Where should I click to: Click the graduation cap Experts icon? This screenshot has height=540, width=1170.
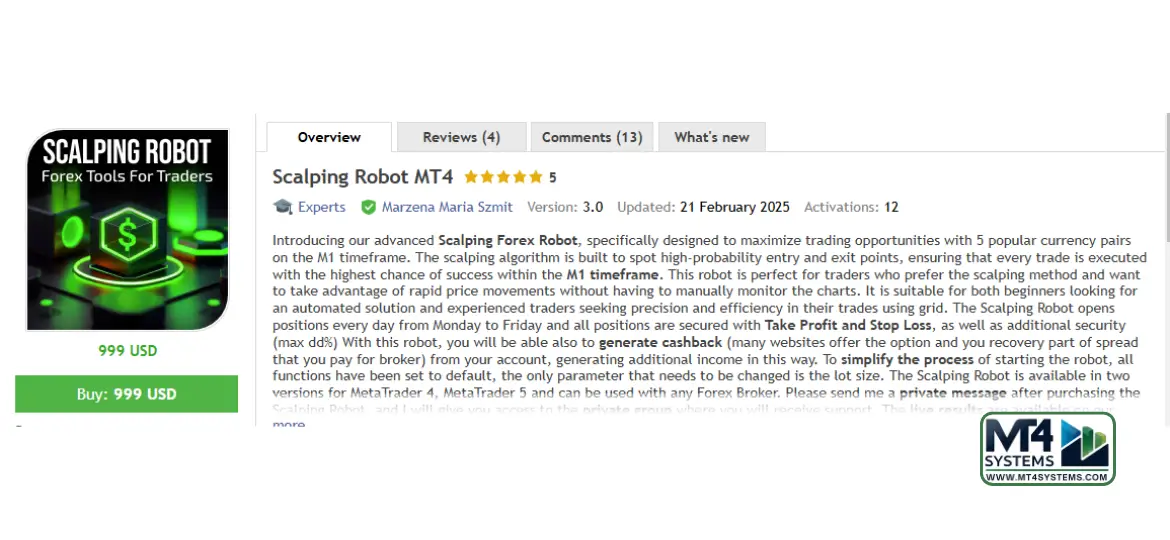(x=282, y=207)
